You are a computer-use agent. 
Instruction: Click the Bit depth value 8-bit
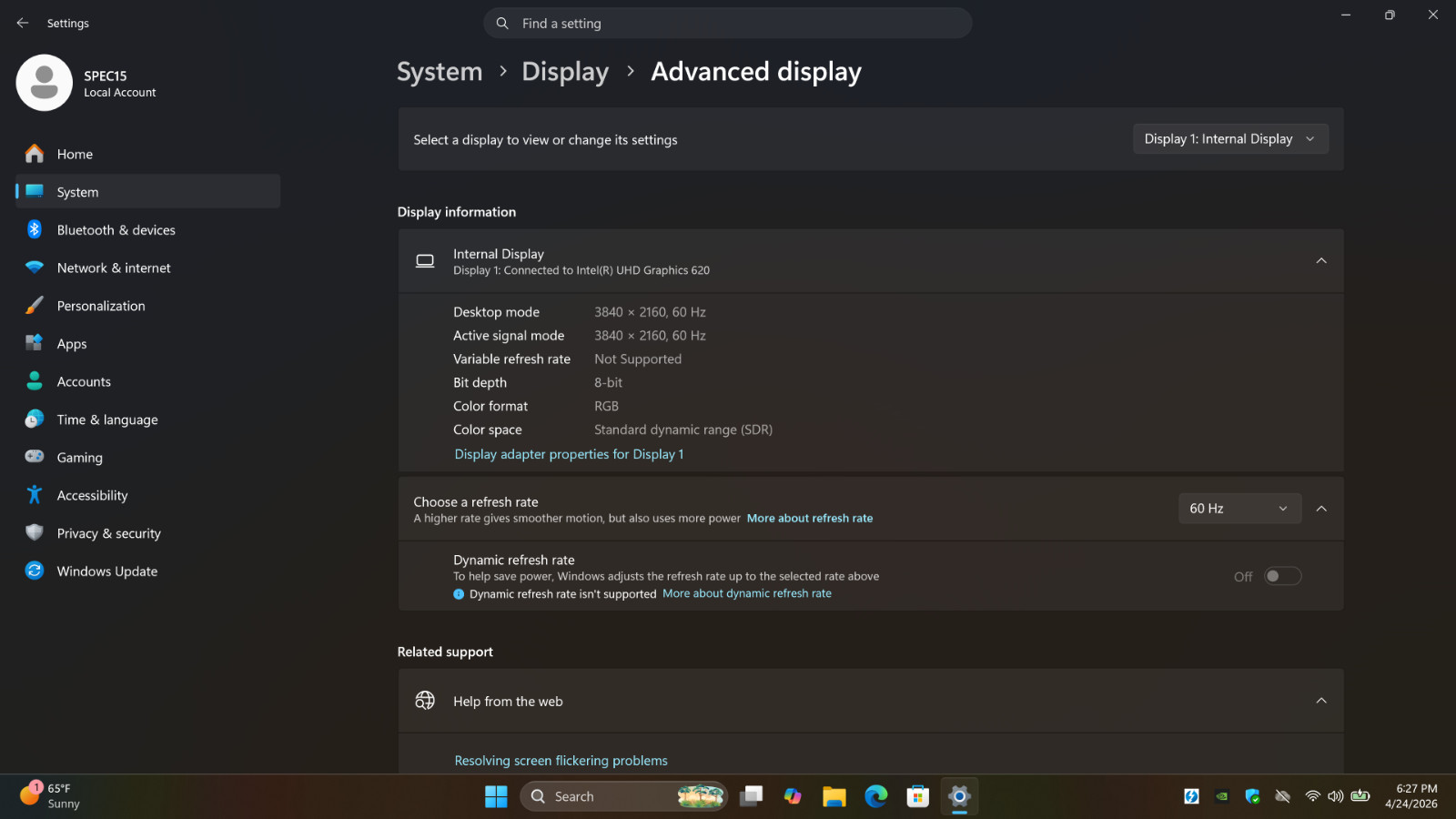pos(608,383)
